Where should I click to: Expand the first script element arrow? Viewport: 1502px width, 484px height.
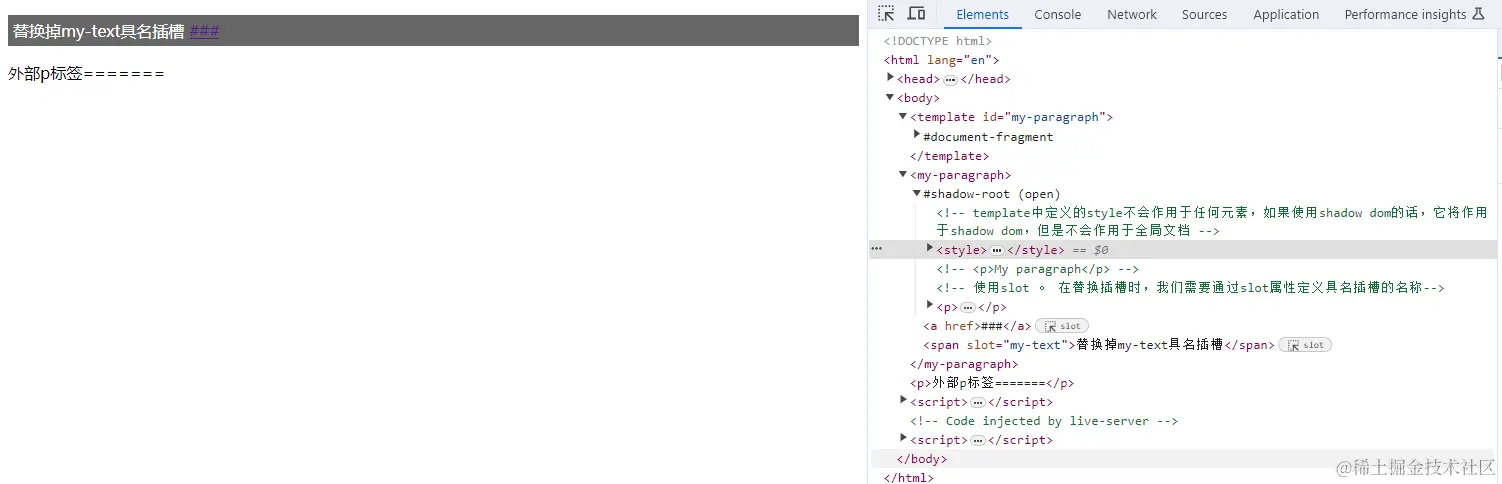[x=904, y=400]
